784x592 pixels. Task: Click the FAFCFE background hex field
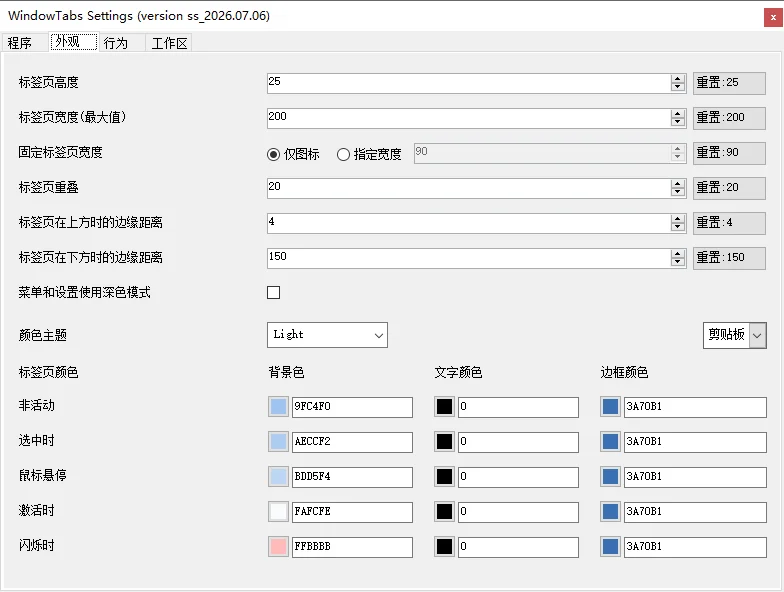tap(352, 512)
